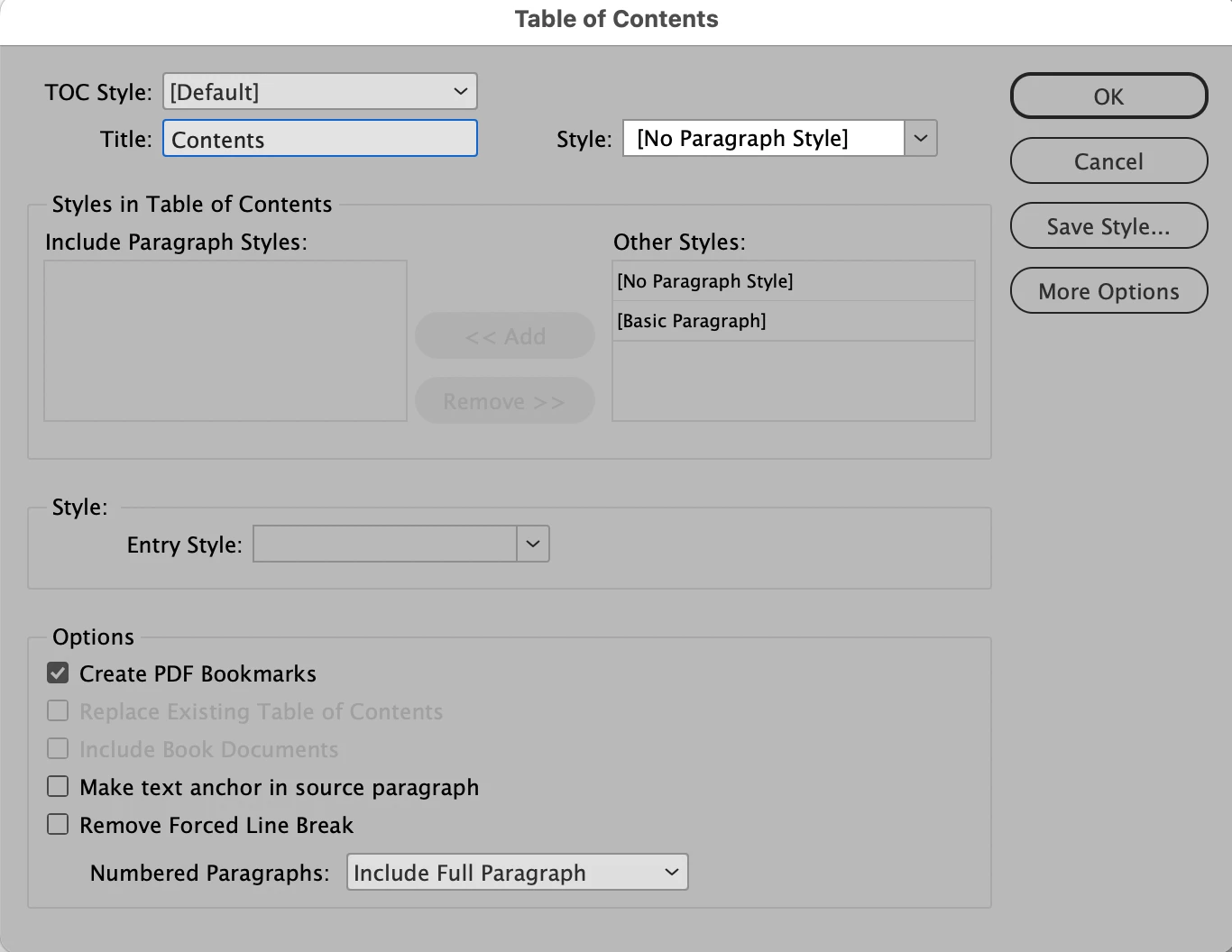Click inside Include Paragraph Styles list

coord(225,341)
